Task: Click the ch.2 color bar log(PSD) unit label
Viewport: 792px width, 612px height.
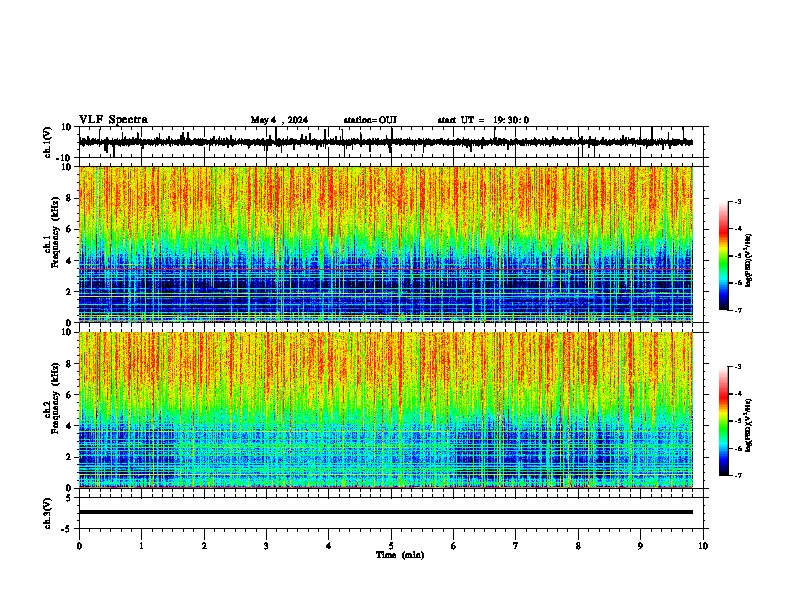Action: pyautogui.click(x=749, y=425)
